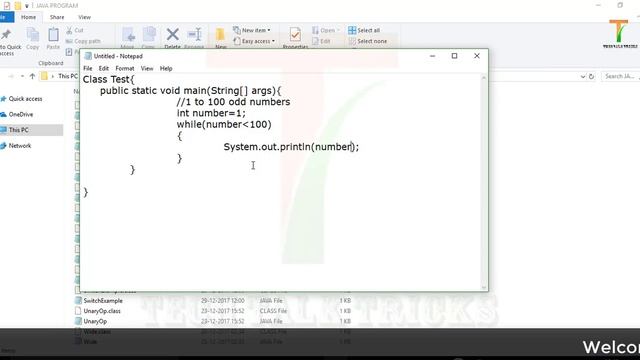Click the Delete X icon in ribbon

[x=173, y=35]
